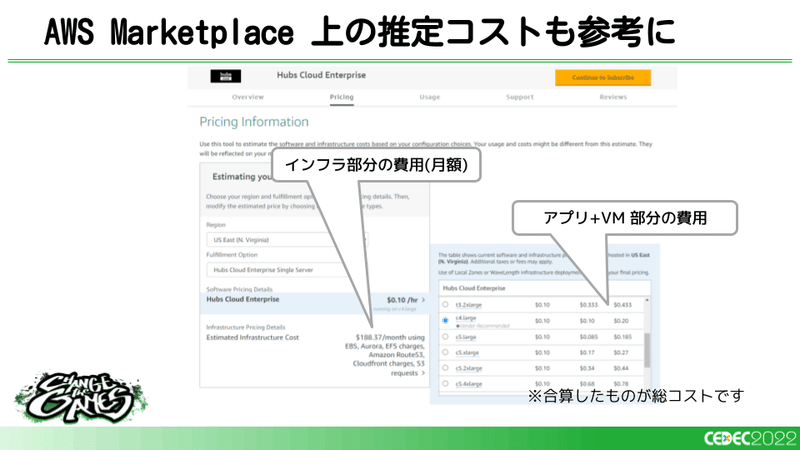Image resolution: width=800 pixels, height=450 pixels.
Task: Click the c5.2xlarge instance type link
Action: click(x=469, y=368)
